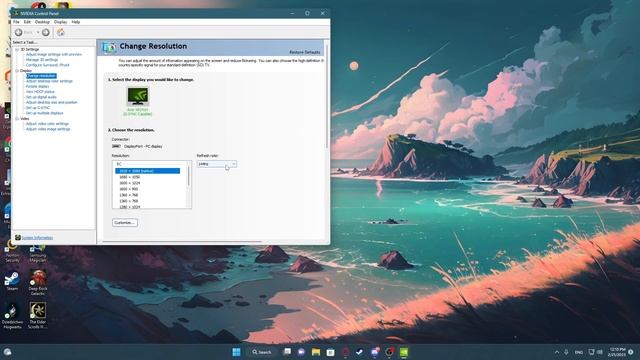Open Deep Rock Galactic desktop shortcut

(38, 282)
